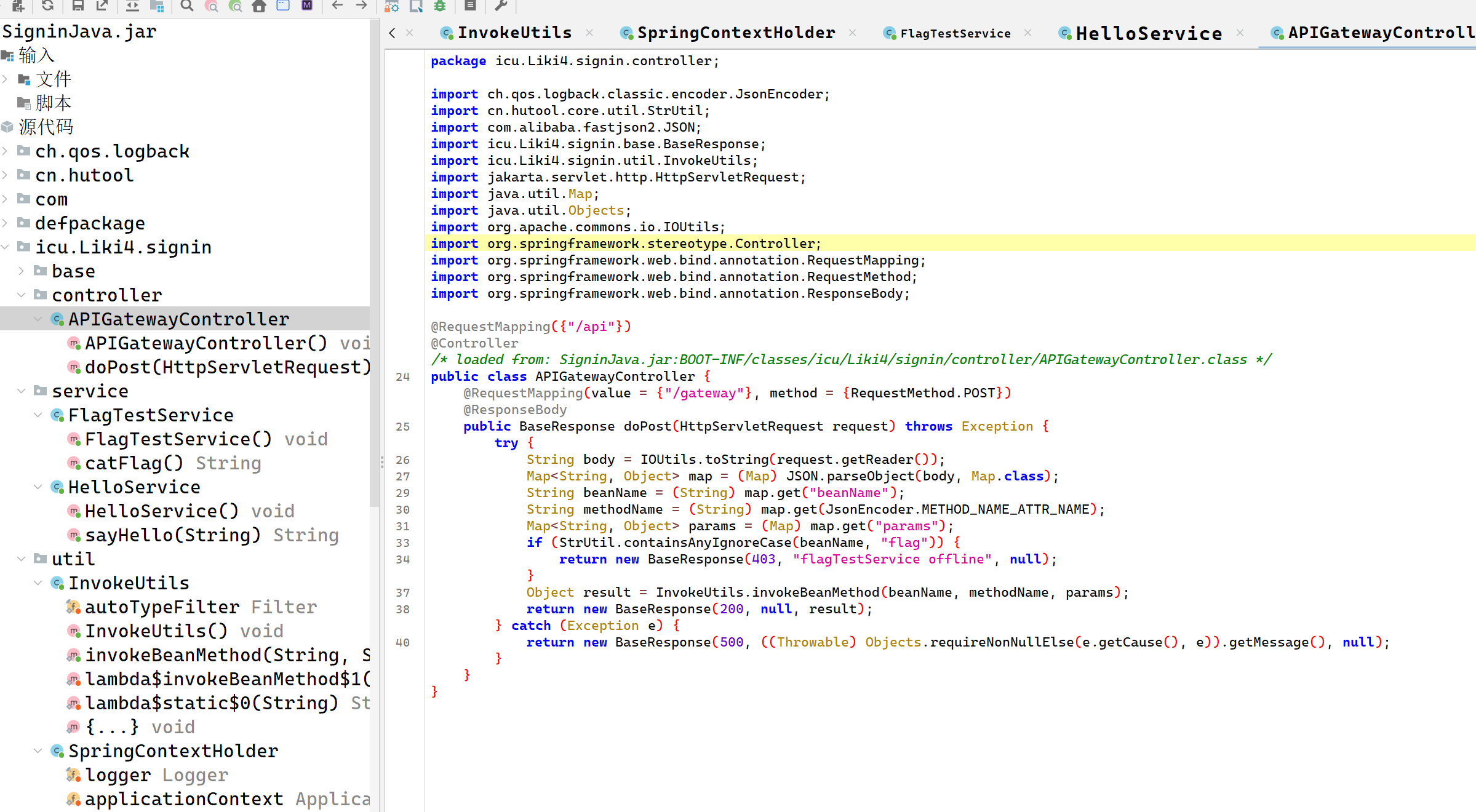Toggle the deobfuscation mode icon
Viewport: 1476px width, 812px height.
click(x=392, y=6)
